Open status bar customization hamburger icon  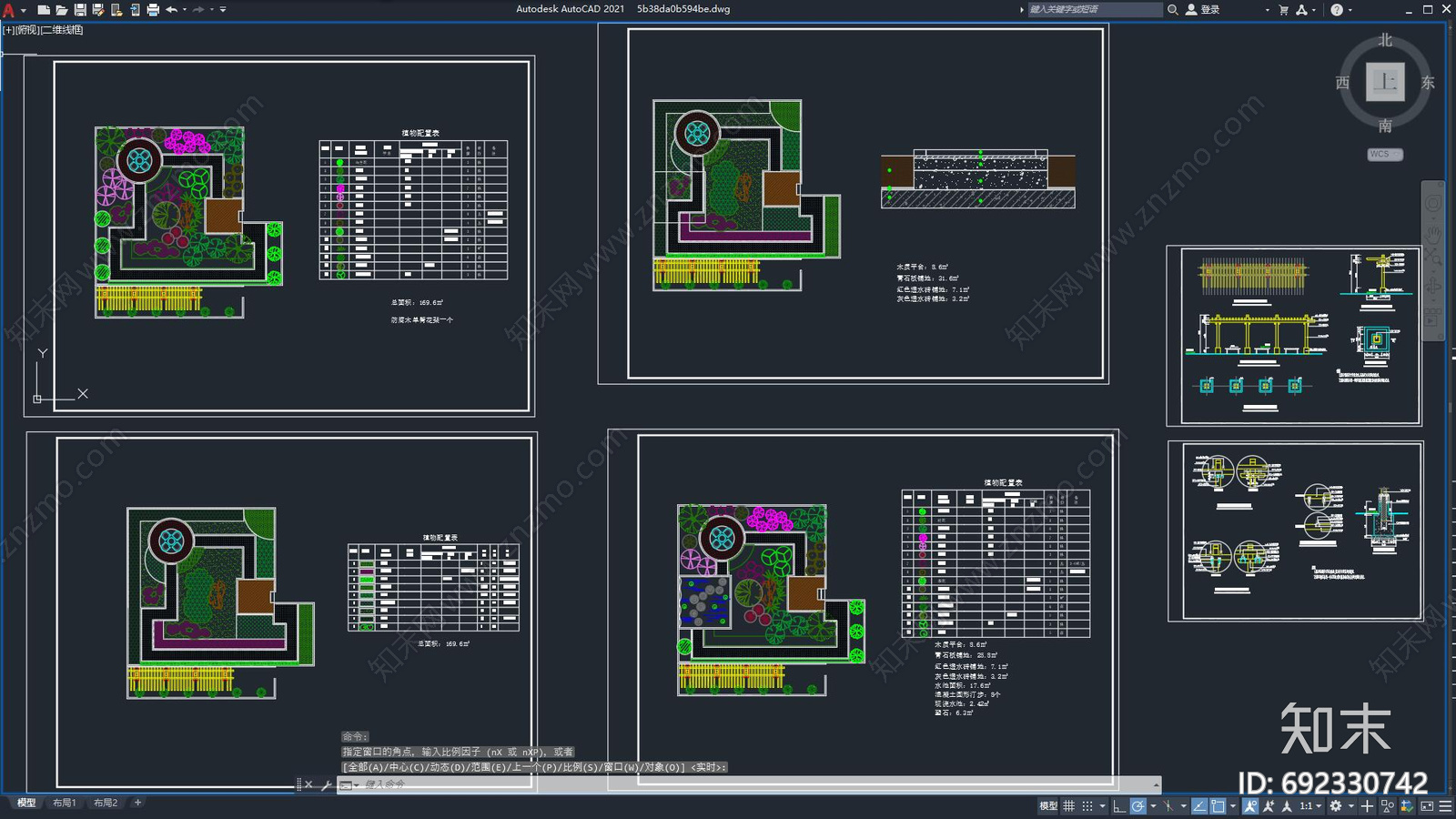point(1445,806)
